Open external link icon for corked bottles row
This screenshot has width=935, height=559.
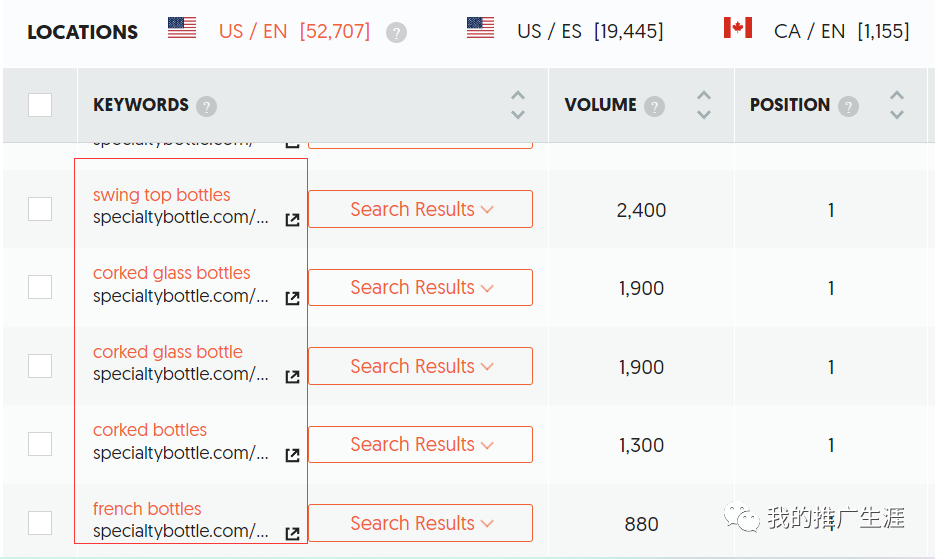292,455
